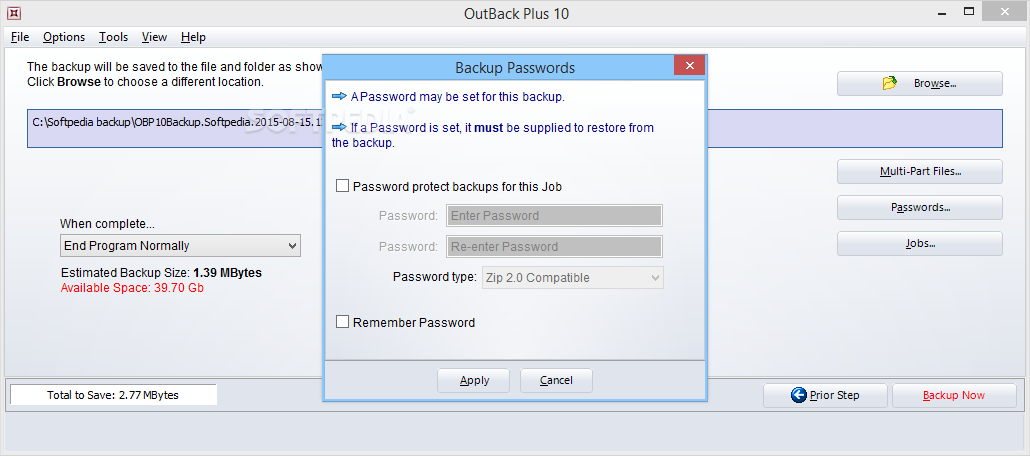This screenshot has width=1030, height=456.
Task: Maximize the OutBack Plus 10 window
Action: pos(969,12)
